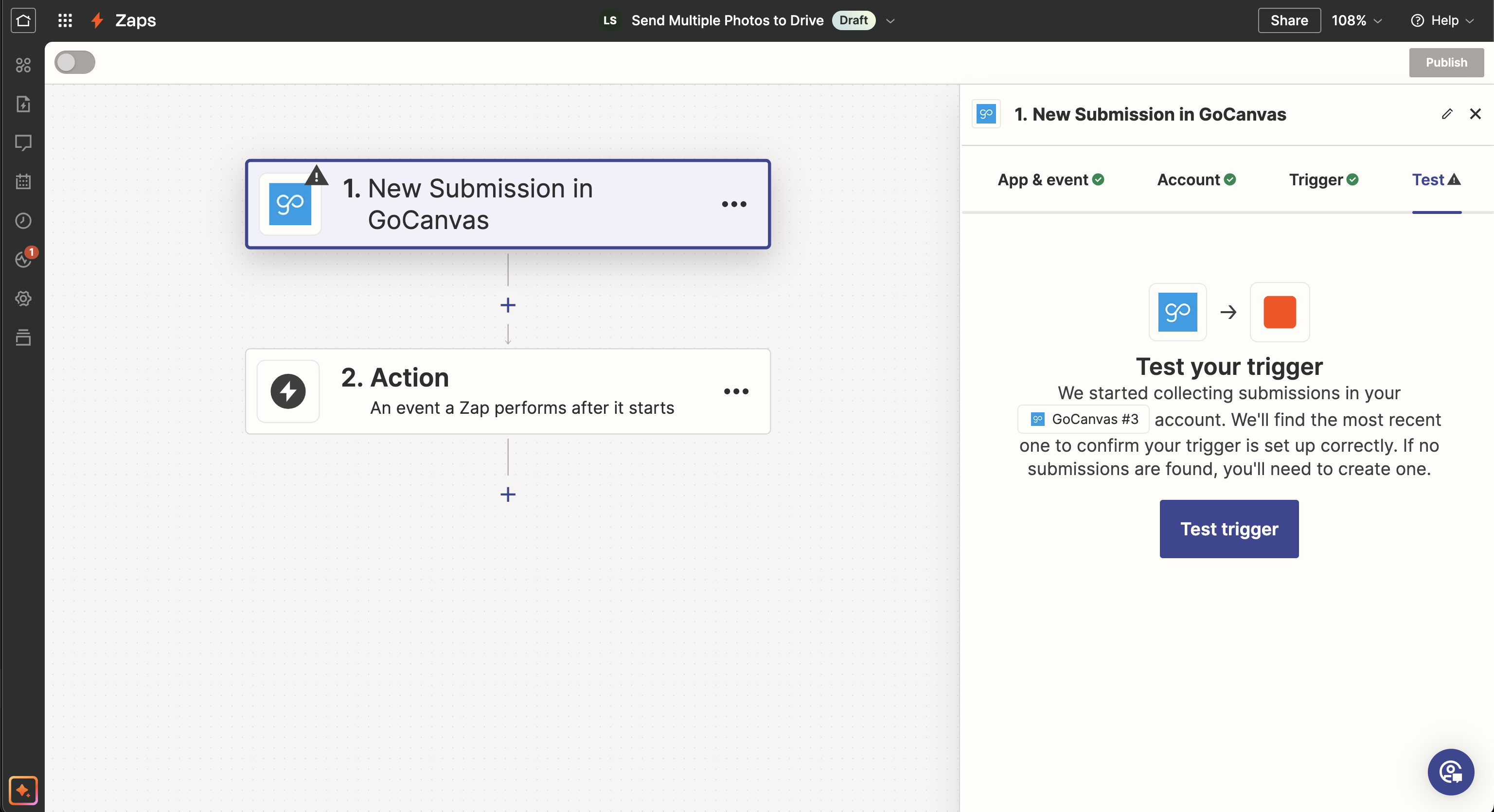
Task: Toggle the Zap on/off switch
Action: click(x=75, y=62)
